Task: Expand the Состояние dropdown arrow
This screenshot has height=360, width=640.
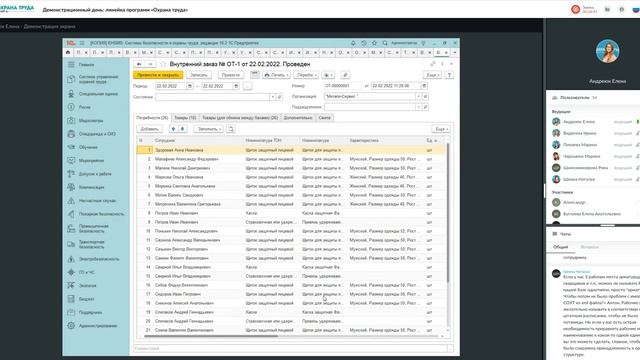Action: point(272,97)
